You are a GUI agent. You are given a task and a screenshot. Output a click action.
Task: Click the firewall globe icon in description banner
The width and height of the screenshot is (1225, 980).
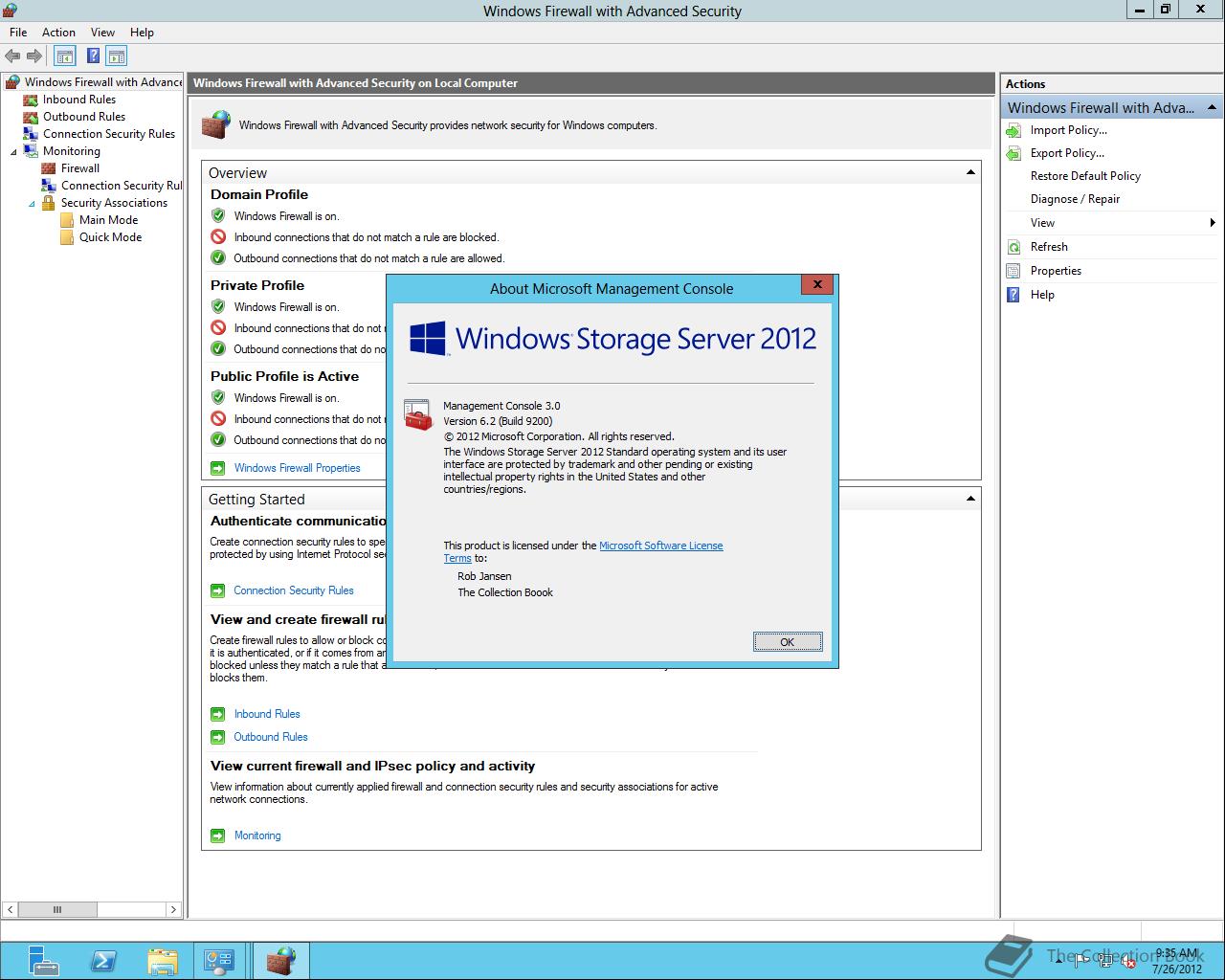(x=216, y=124)
